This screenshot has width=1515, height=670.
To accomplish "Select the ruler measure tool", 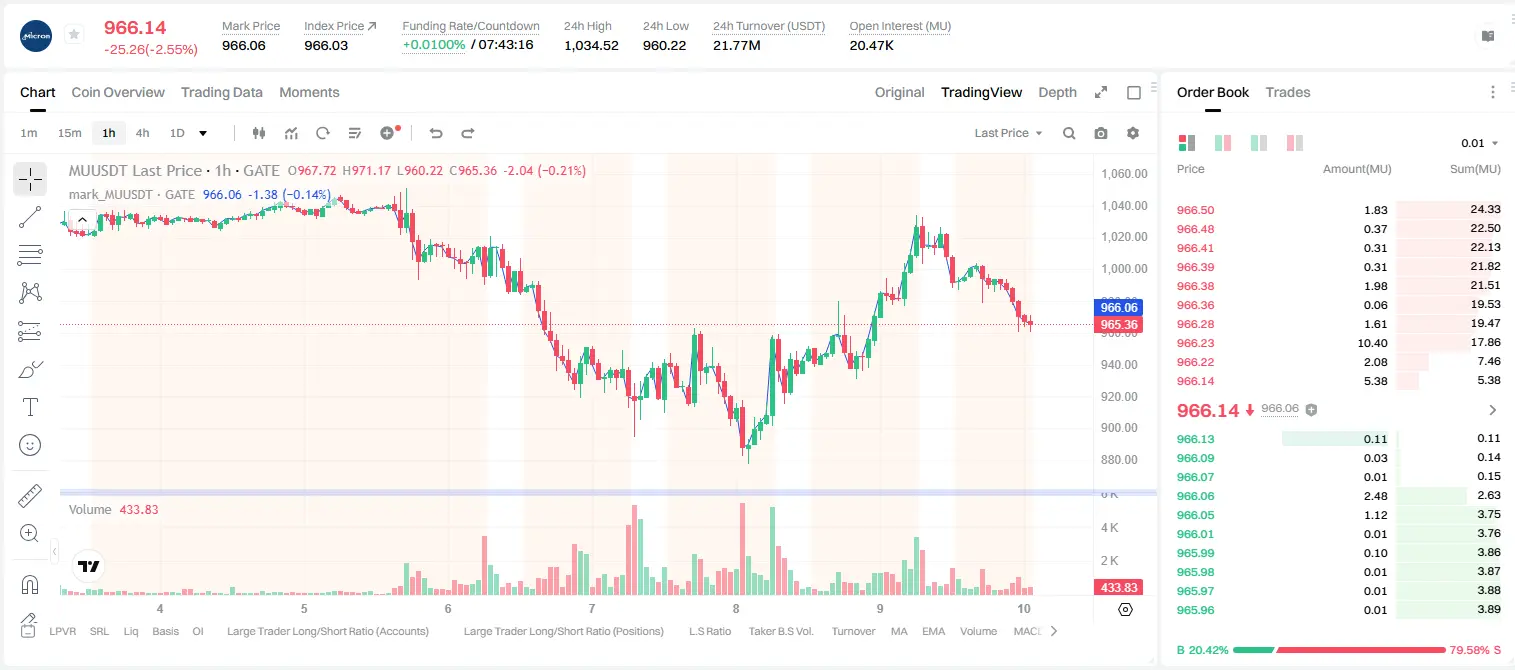I will click(30, 496).
